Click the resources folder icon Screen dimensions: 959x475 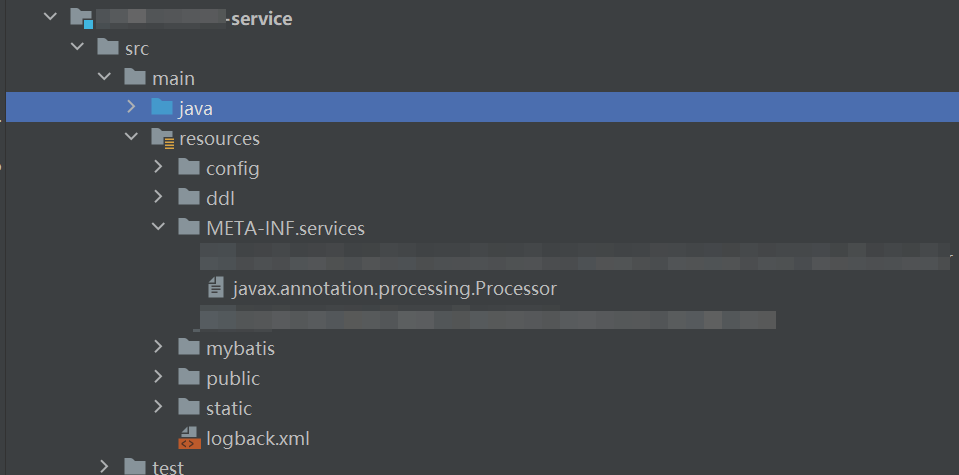point(161,138)
